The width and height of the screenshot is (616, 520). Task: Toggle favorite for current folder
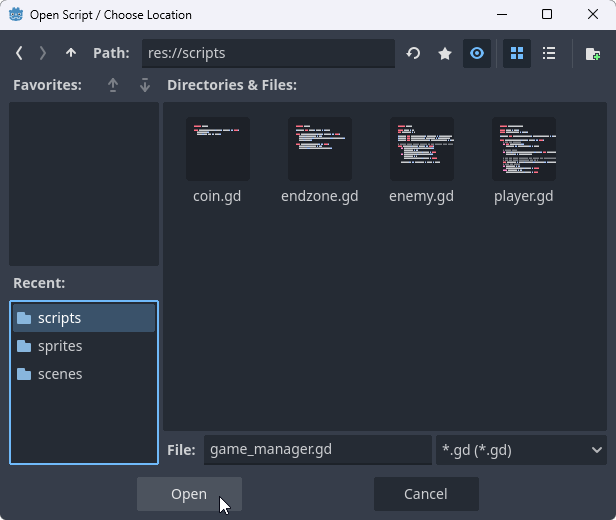(x=445, y=53)
